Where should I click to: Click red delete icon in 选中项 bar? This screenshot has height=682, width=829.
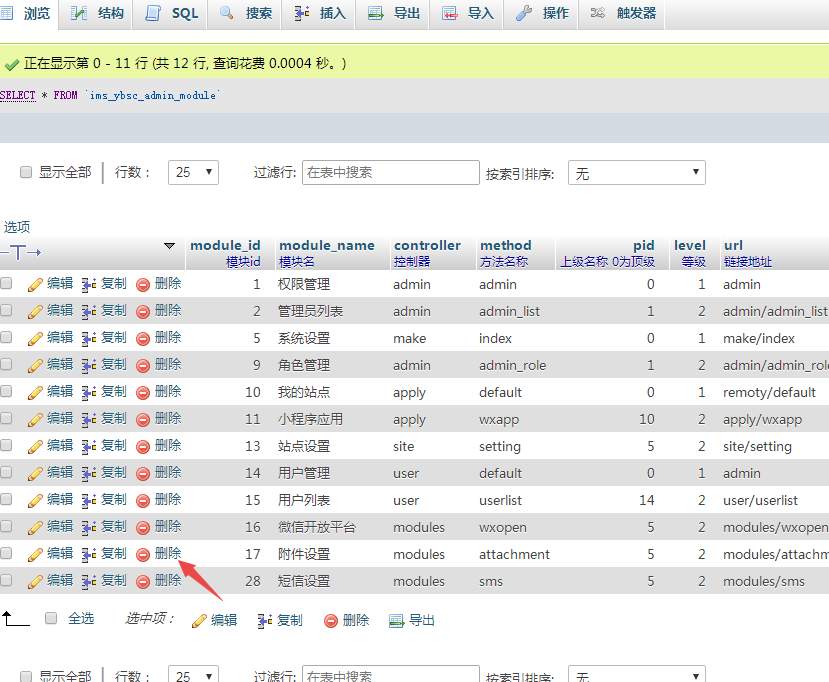click(331, 621)
